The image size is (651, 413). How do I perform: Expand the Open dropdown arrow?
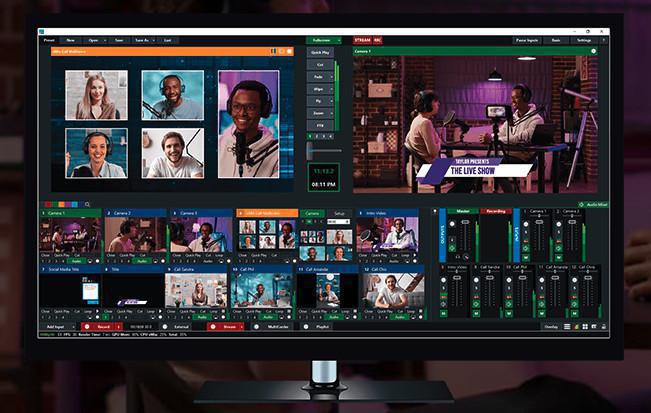click(106, 40)
